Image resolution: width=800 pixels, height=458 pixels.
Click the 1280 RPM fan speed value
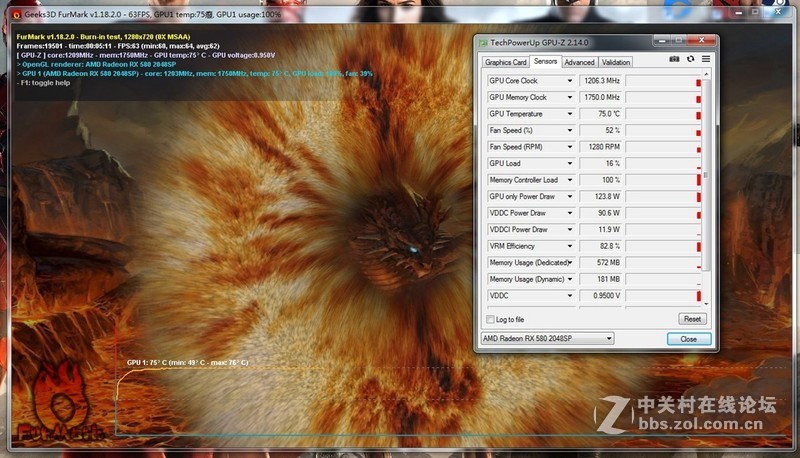[x=601, y=147]
